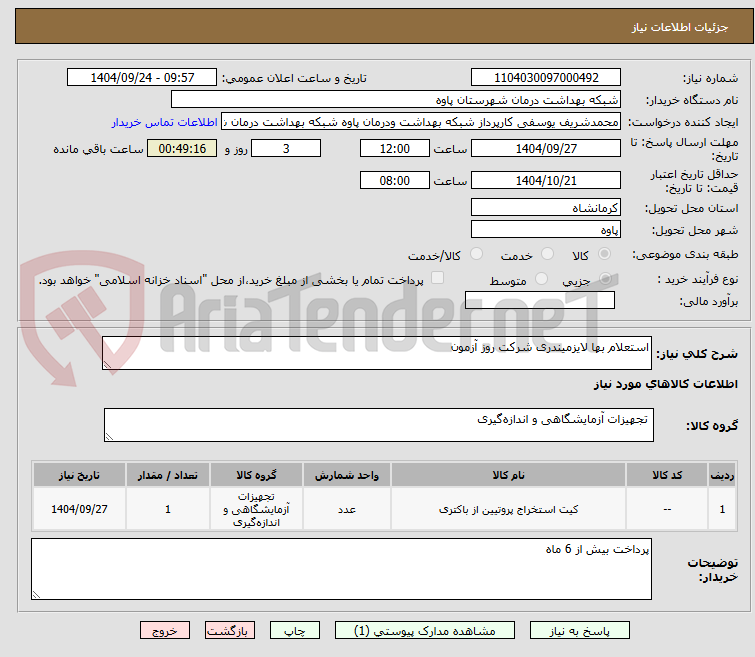Screen dimensions: 755x657
Task: Open اطلاعات تماس خریدار link
Action: 165,122
